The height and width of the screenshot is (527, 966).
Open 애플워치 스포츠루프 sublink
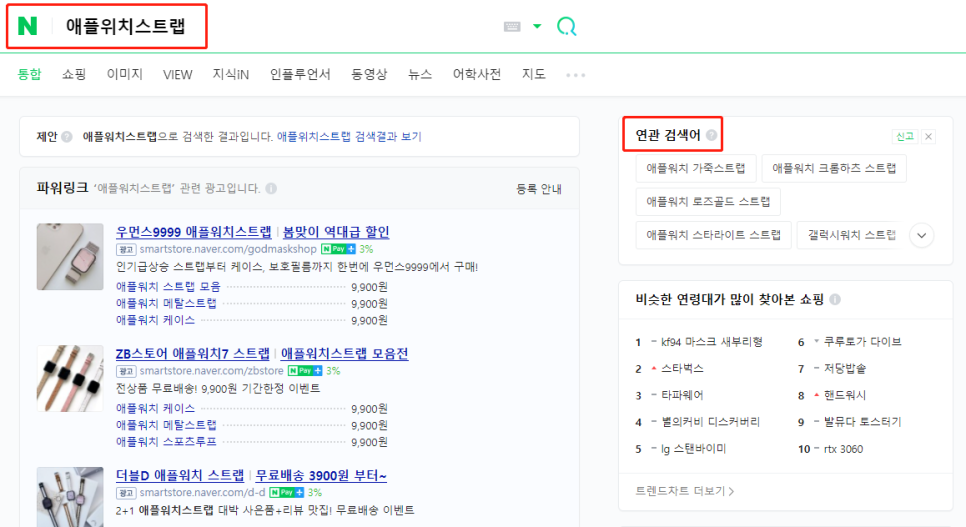pyautogui.click(x=166, y=441)
